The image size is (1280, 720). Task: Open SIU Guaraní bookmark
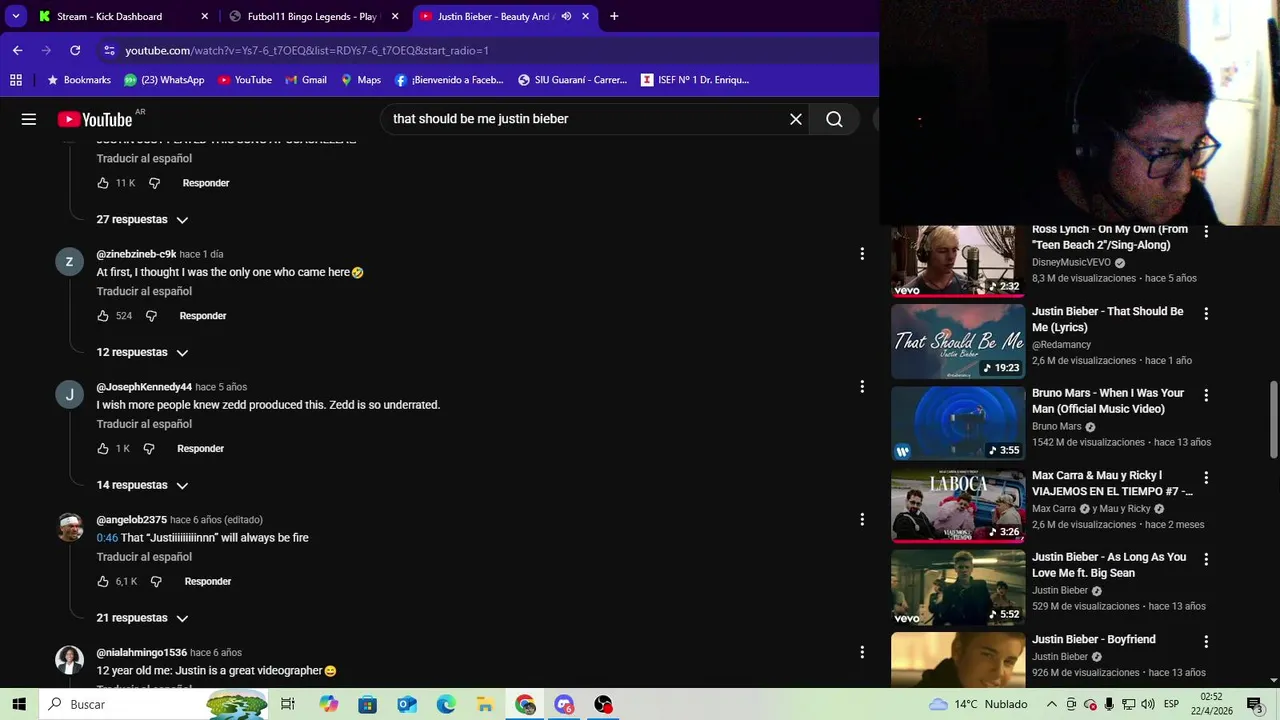coord(572,80)
